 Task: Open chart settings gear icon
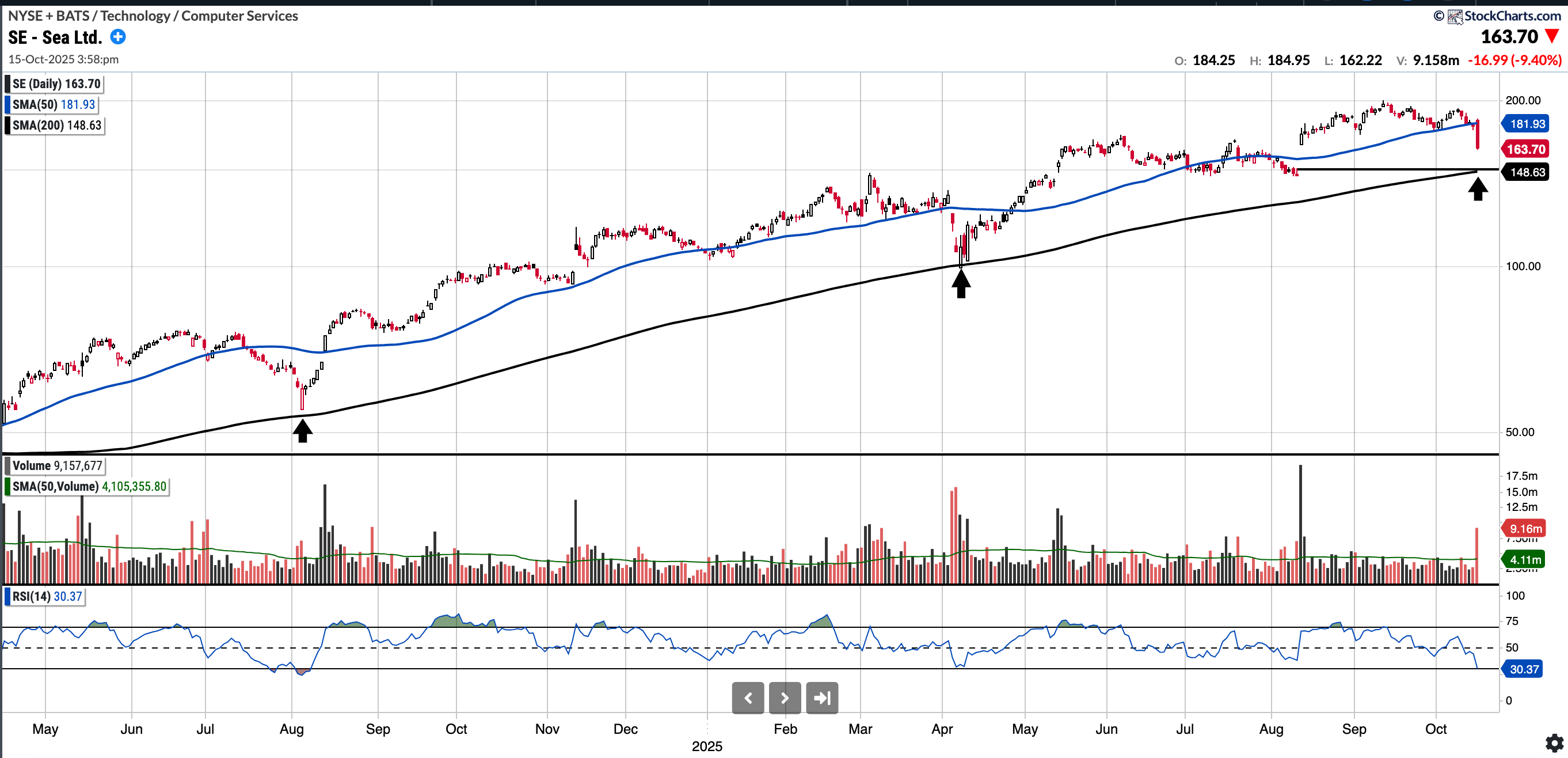click(1554, 743)
